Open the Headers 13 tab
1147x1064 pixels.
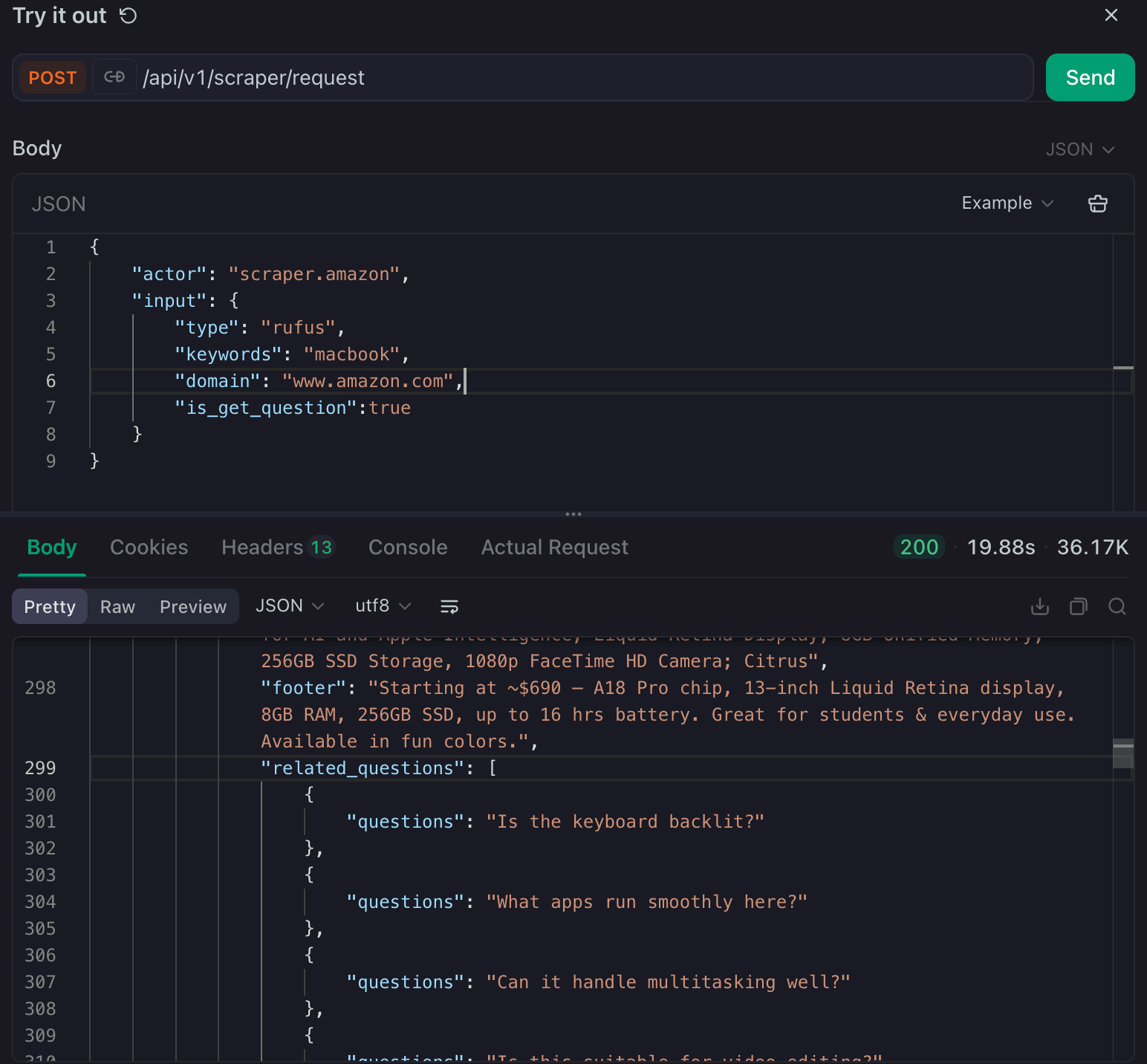279,548
